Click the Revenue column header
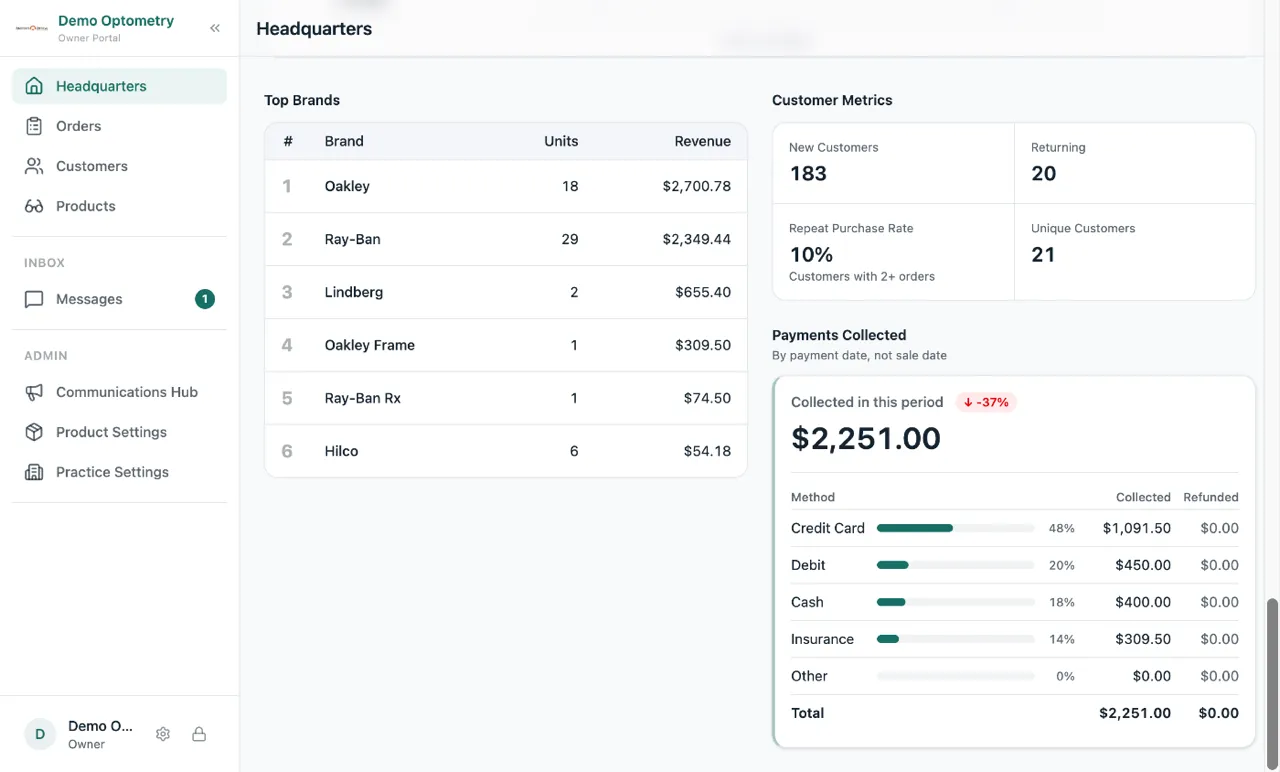The image size is (1280, 772). (702, 141)
